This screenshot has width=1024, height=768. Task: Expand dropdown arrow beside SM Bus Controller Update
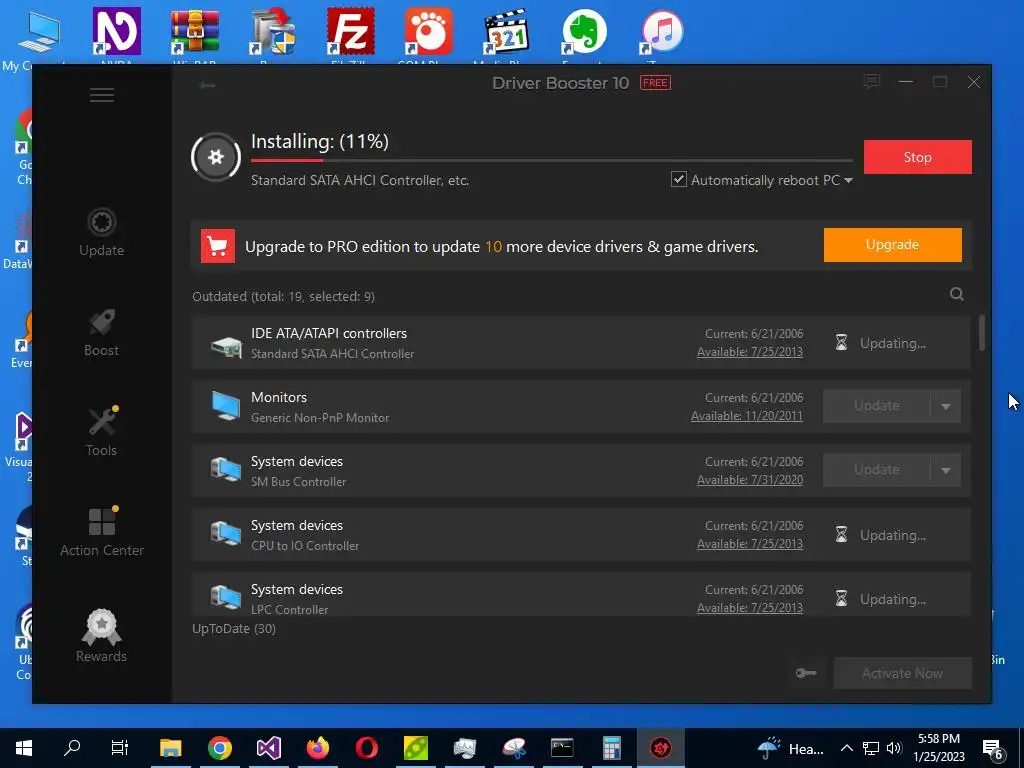pos(946,470)
